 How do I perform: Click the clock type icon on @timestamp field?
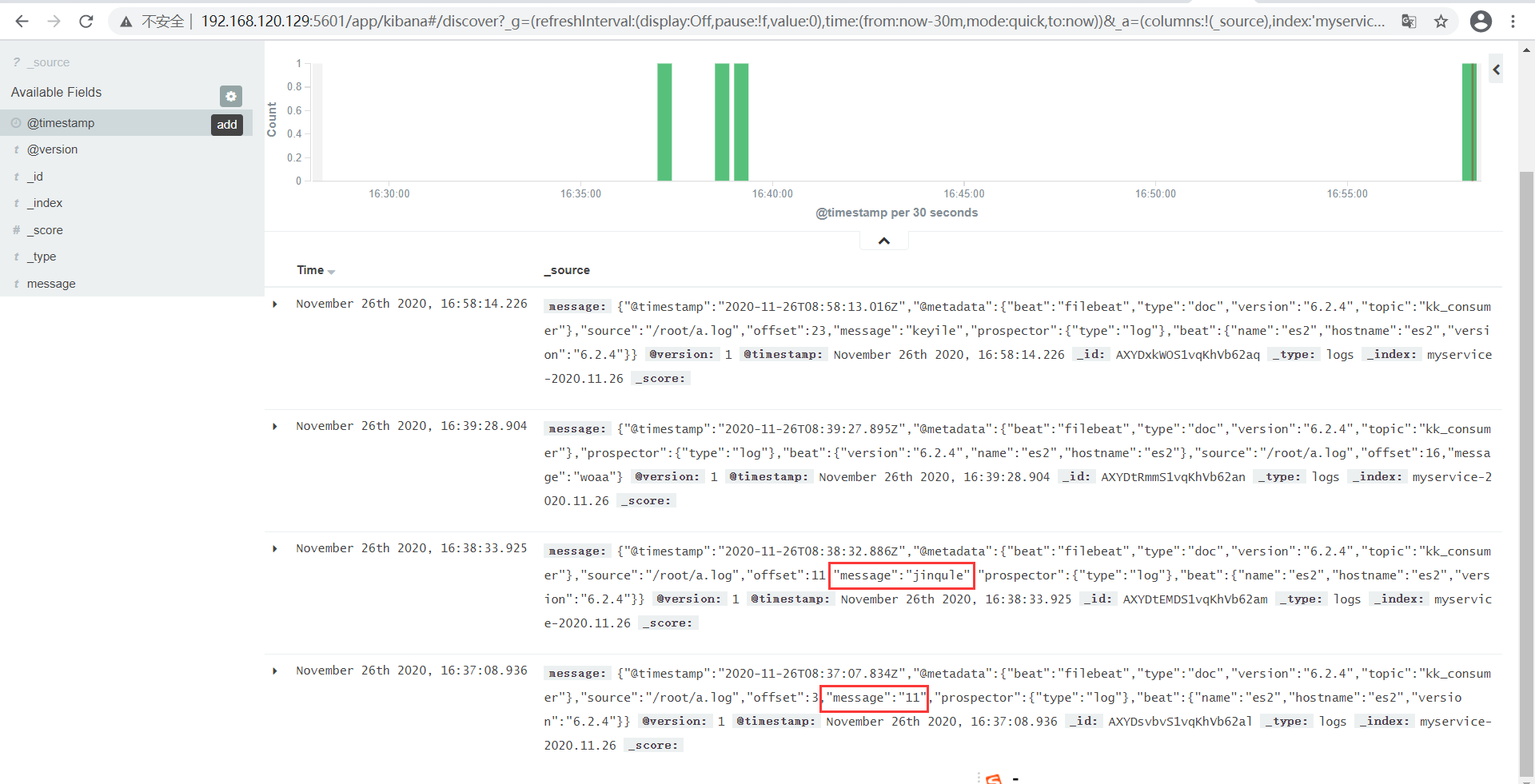click(15, 122)
